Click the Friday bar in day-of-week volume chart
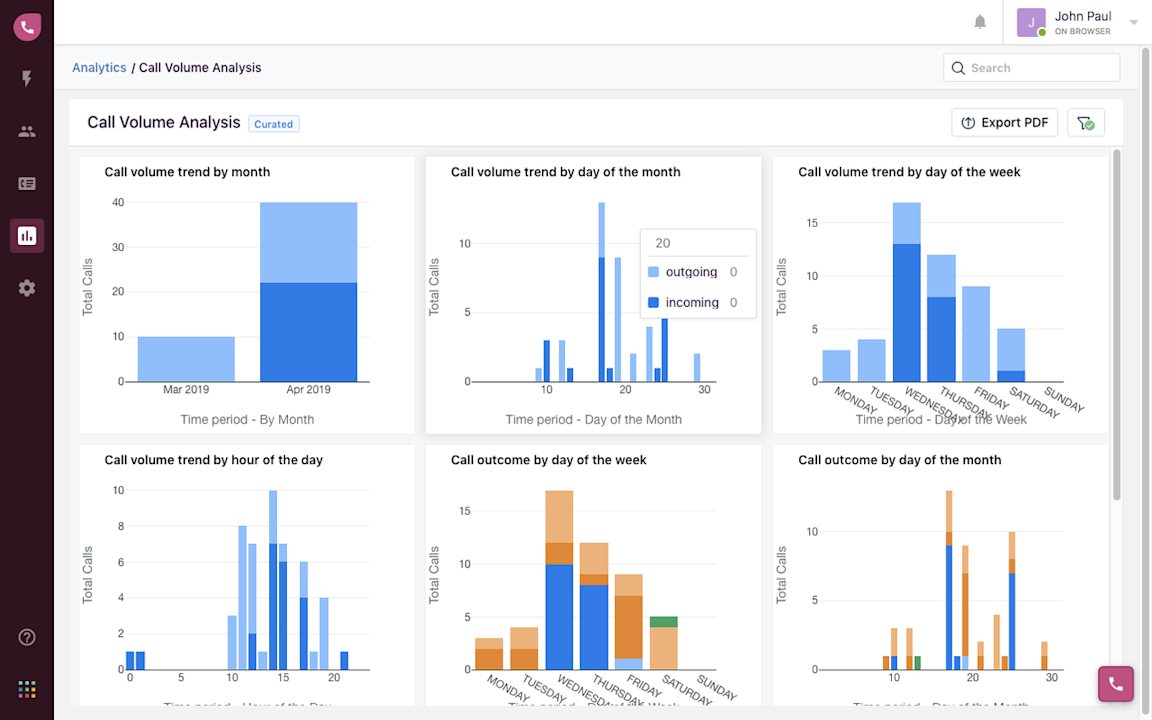1152x720 pixels. [x=976, y=334]
